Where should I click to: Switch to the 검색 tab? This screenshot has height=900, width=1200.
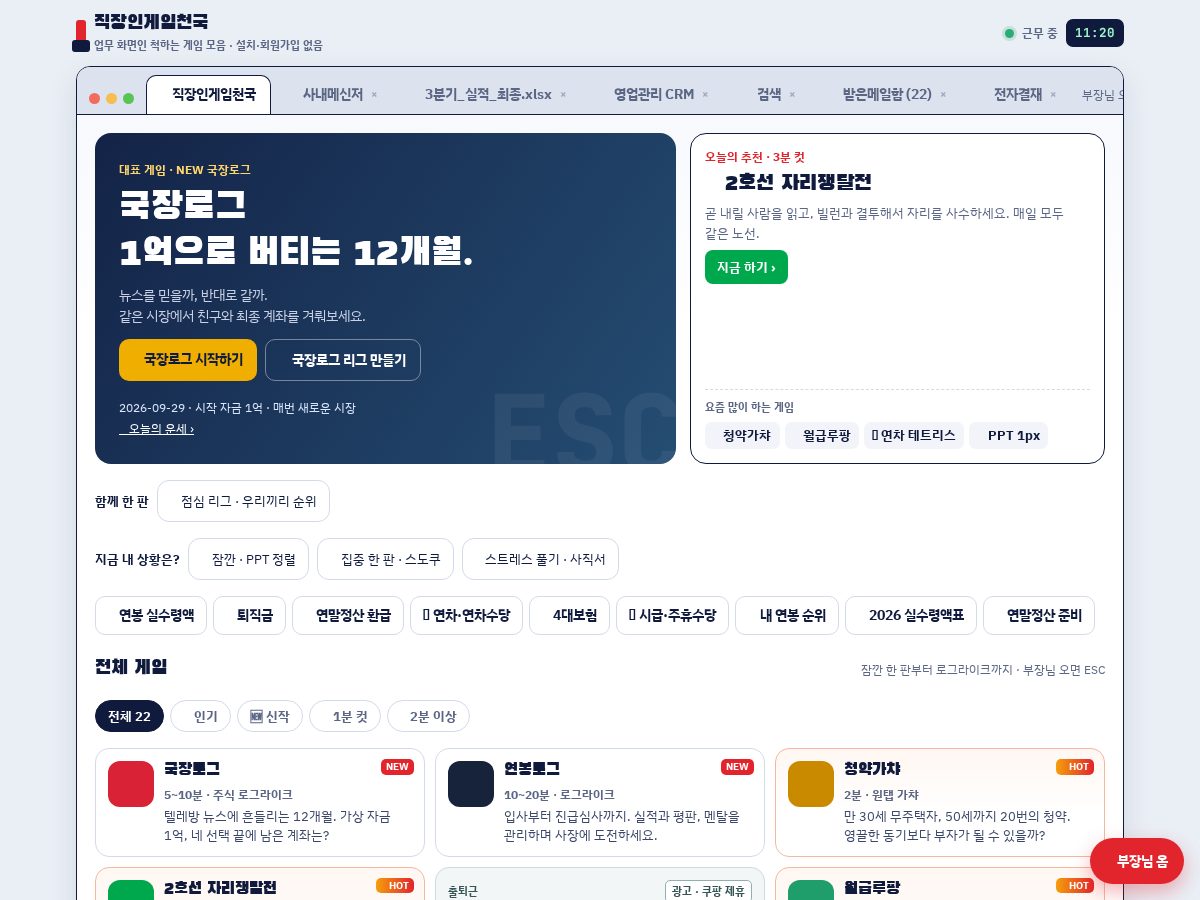769,95
